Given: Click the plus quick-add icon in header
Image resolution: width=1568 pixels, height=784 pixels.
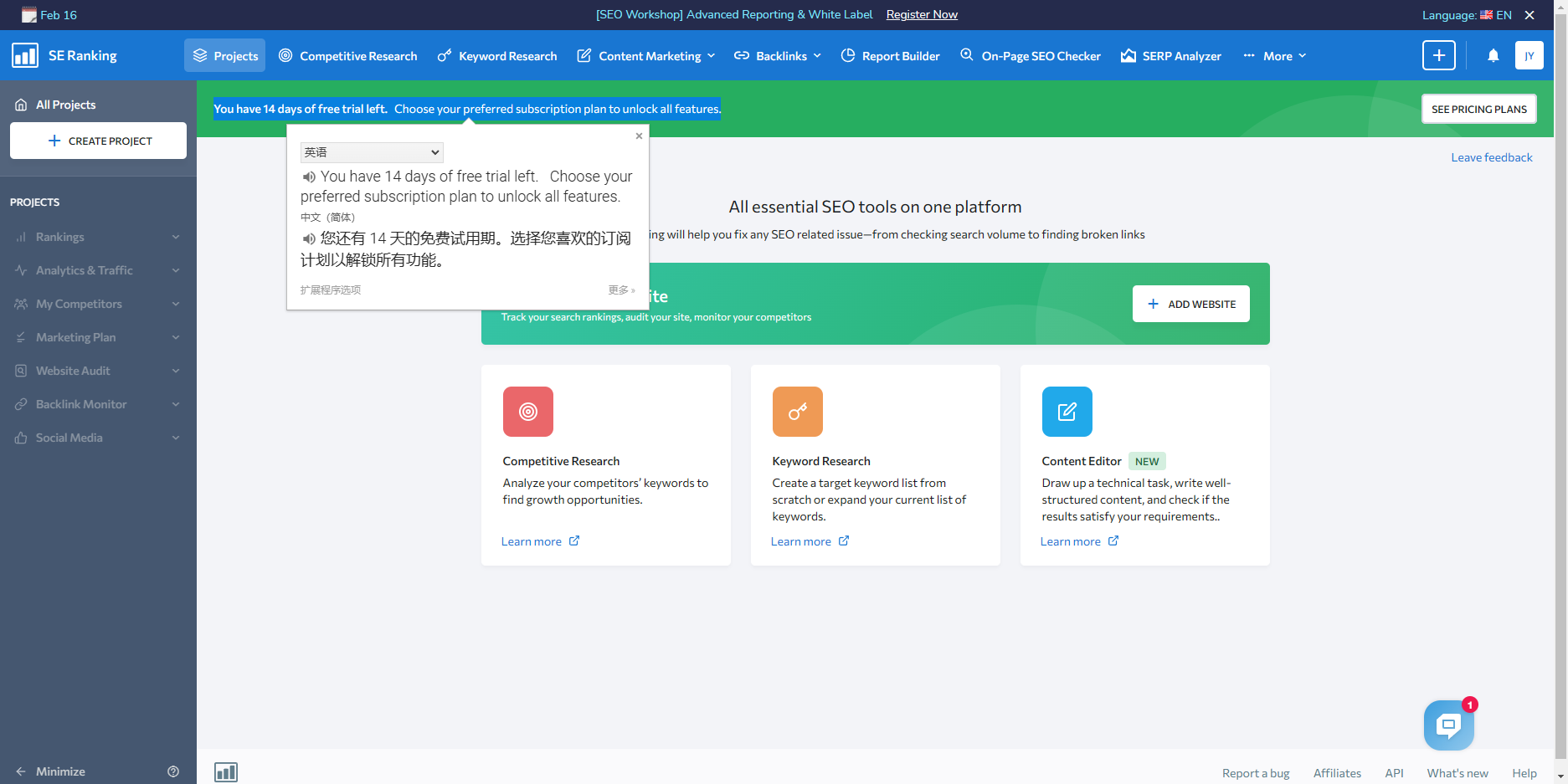Looking at the screenshot, I should [1439, 55].
